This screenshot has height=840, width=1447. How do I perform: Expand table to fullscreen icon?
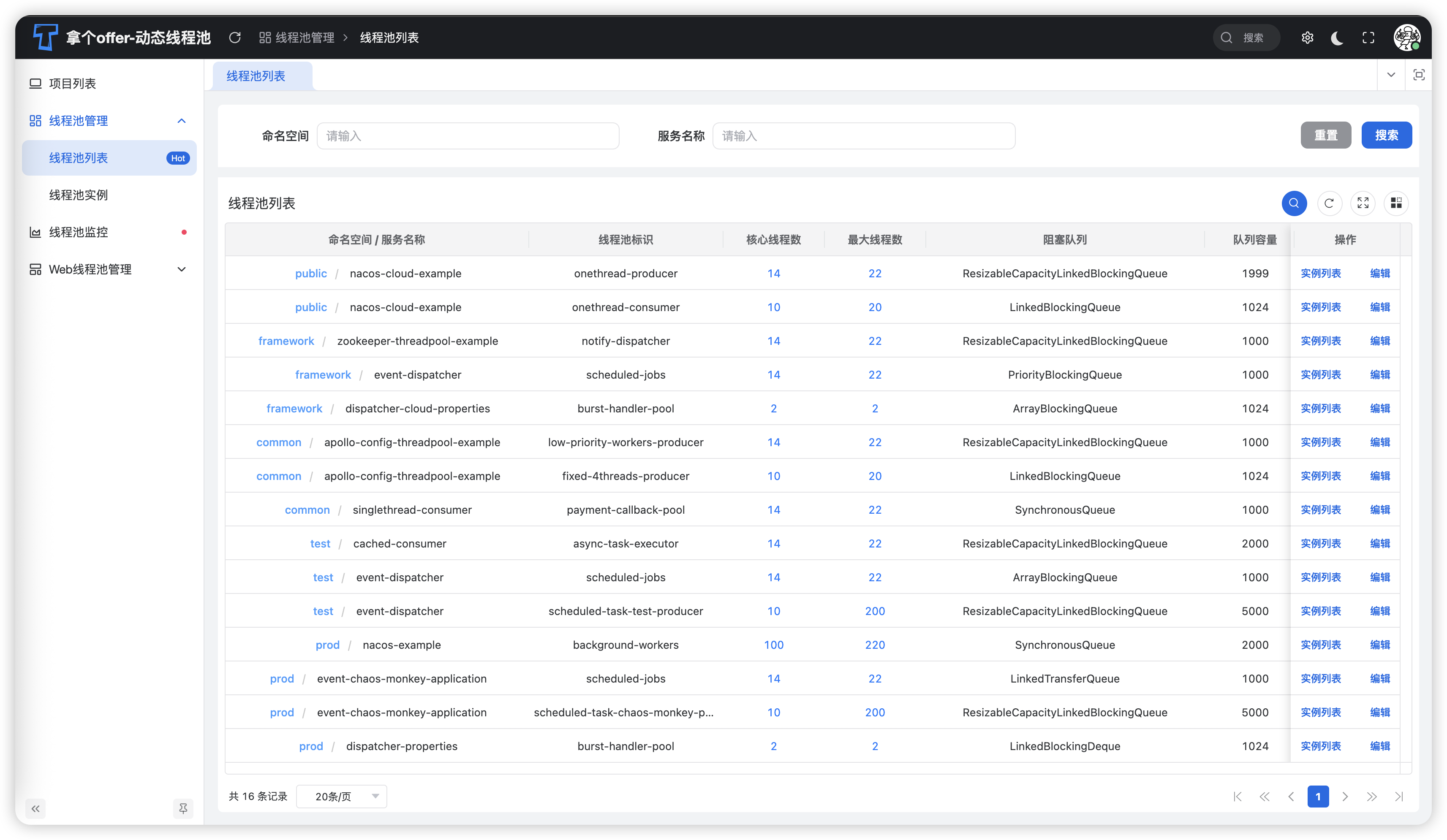1363,203
